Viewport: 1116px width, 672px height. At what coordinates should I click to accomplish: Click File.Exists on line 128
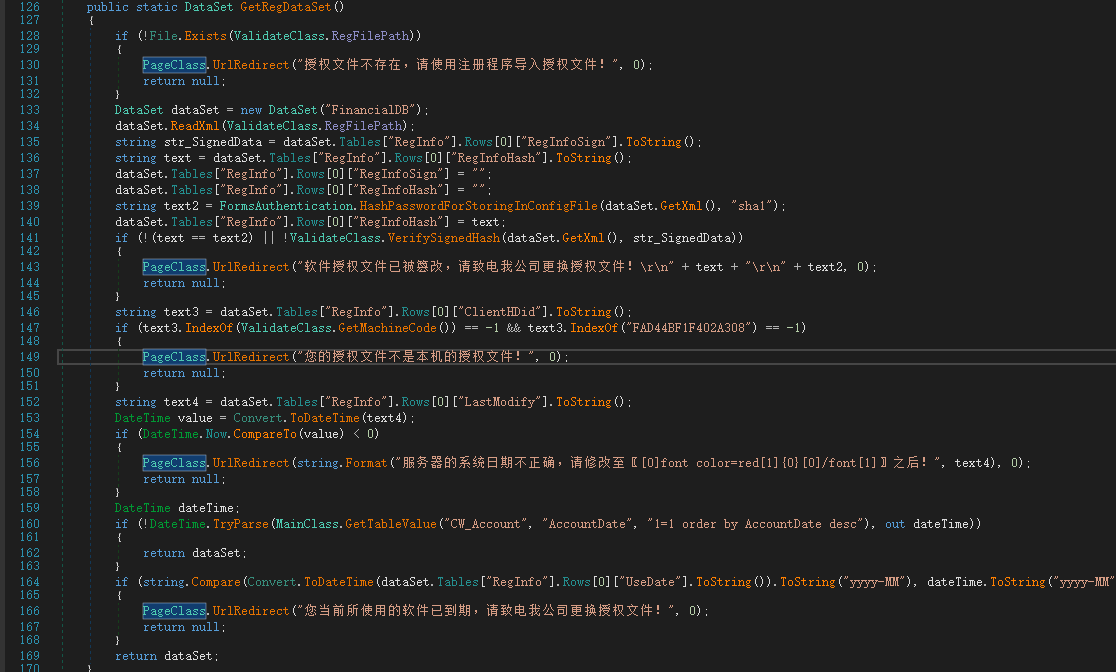click(x=188, y=36)
